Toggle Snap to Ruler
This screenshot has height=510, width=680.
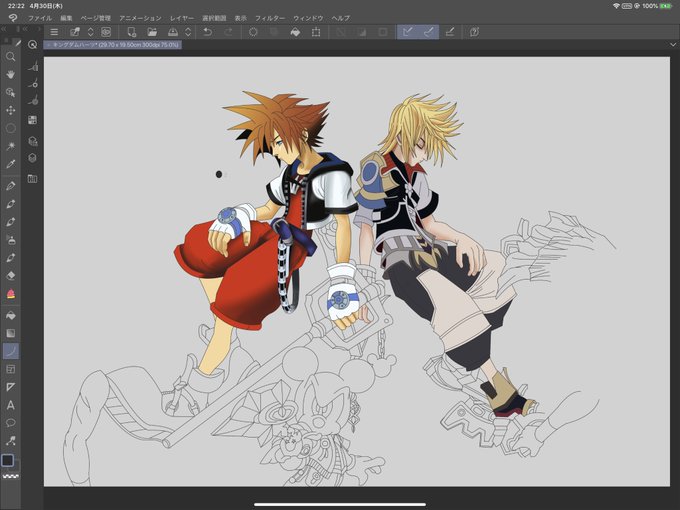coord(407,32)
